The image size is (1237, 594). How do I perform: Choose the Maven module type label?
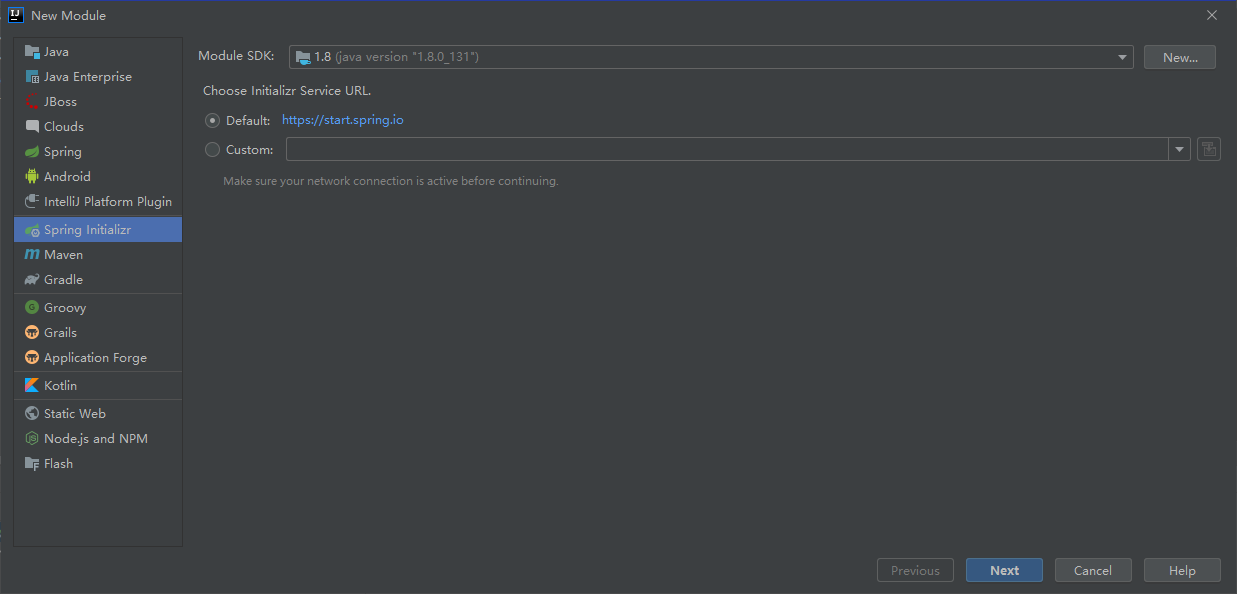[x=64, y=255]
